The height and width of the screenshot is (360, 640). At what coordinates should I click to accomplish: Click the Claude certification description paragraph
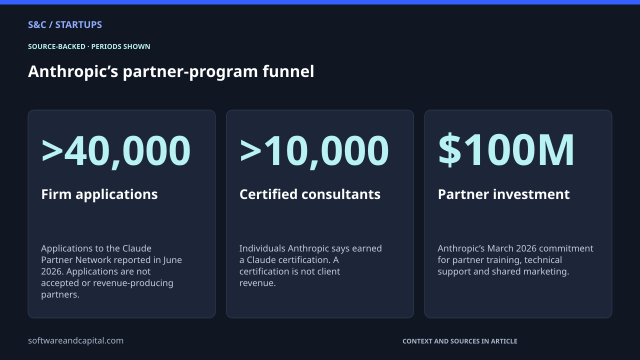click(311, 266)
